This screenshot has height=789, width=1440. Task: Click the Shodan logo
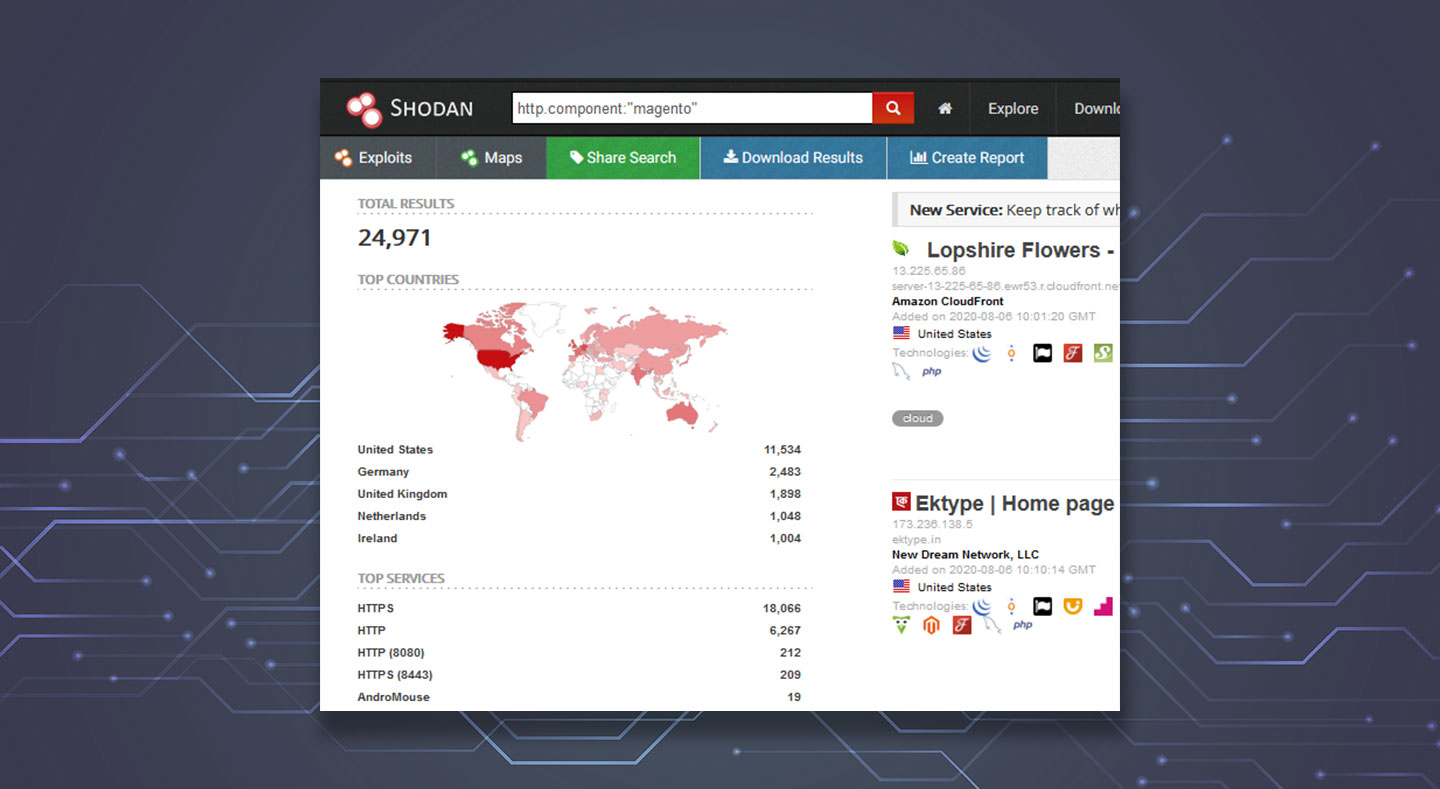pos(410,109)
